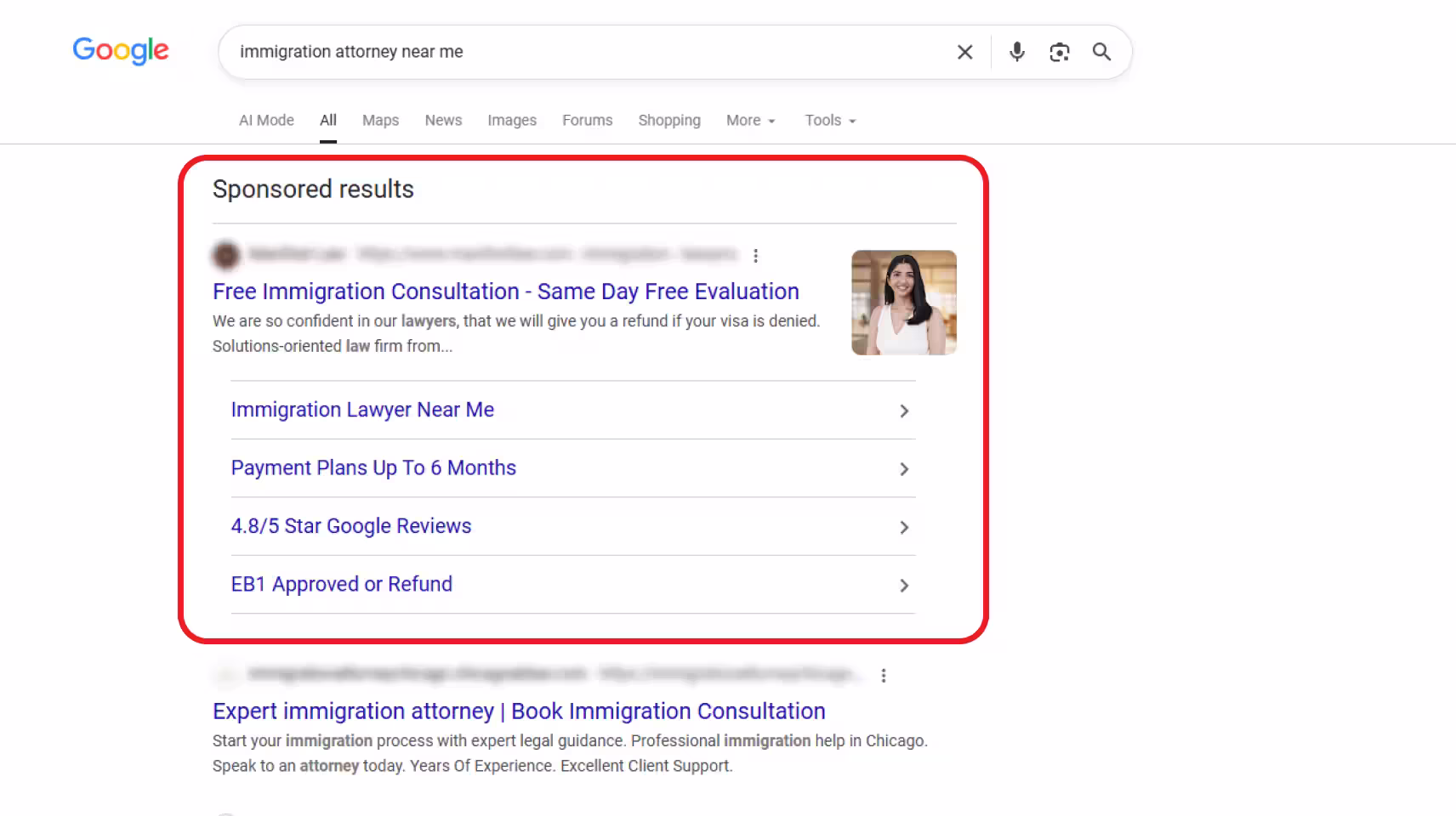Viewport: 1456px width, 816px height.
Task: Click chevron beside Payment Plans Up To 6 Months
Action: point(904,469)
